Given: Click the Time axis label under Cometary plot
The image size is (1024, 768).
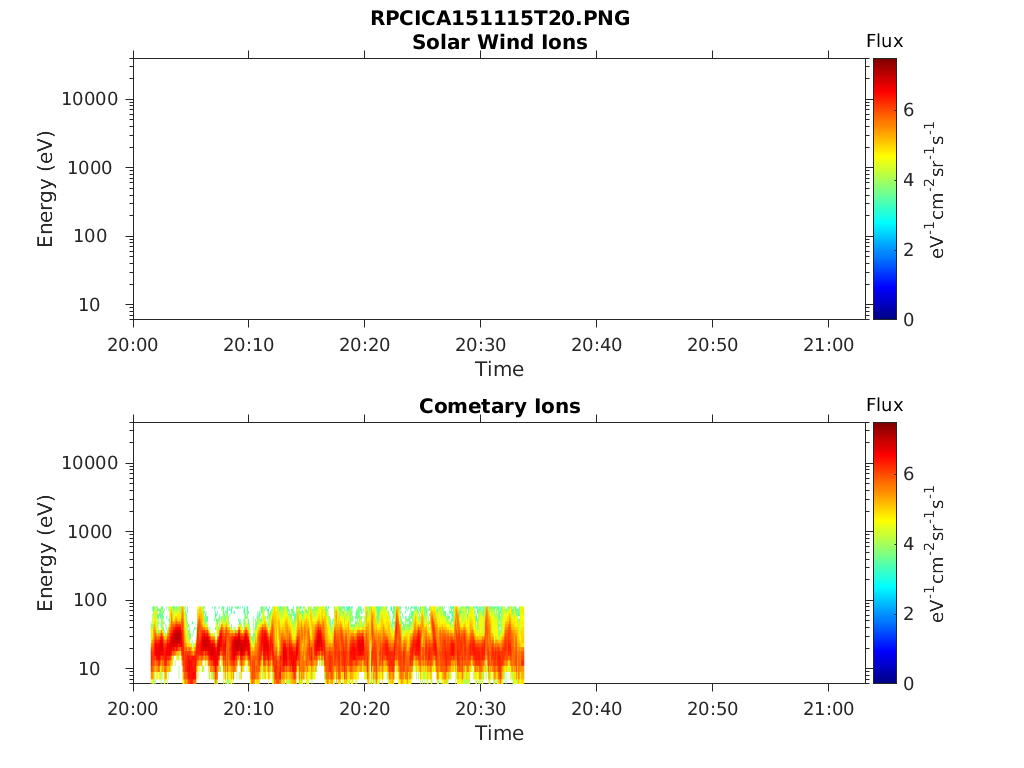Looking at the screenshot, I should coord(500,733).
